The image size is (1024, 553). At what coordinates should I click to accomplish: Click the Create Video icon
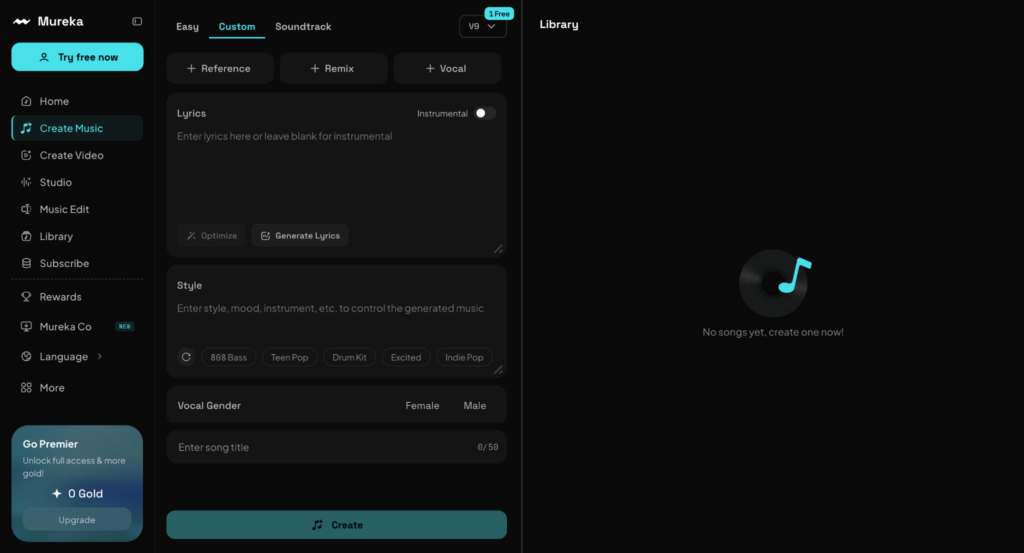[26, 155]
